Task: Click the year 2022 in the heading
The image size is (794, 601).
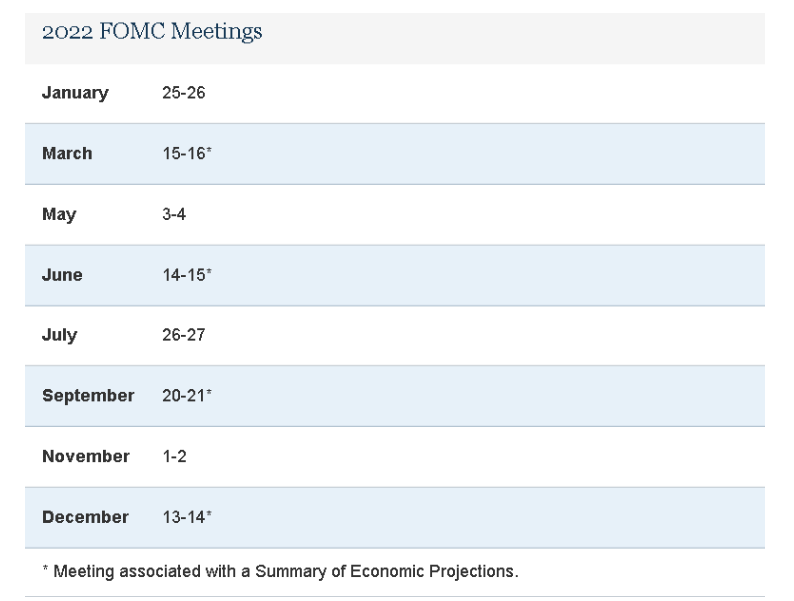Action: point(65,32)
